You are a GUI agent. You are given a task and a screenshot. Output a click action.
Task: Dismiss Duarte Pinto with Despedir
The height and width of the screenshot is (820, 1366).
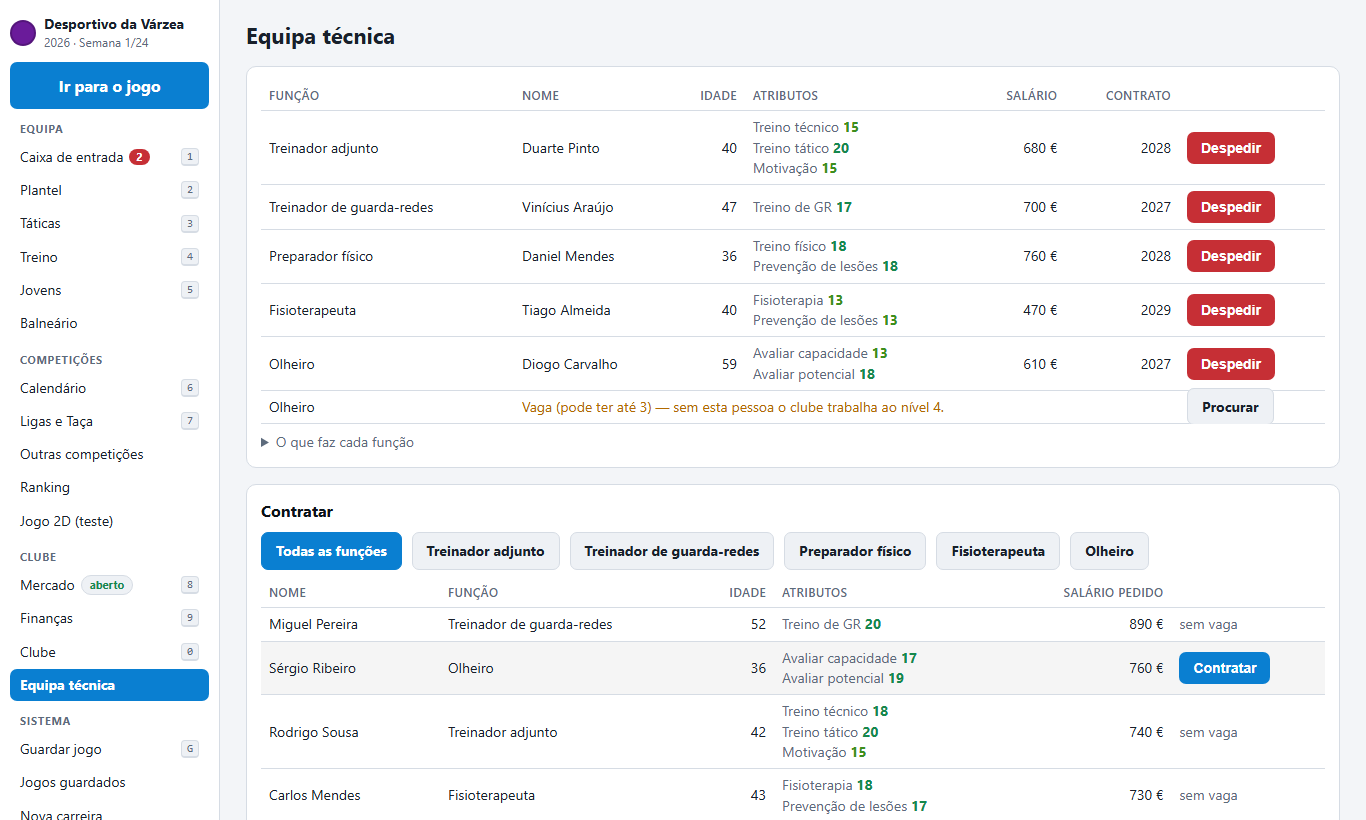point(1230,148)
